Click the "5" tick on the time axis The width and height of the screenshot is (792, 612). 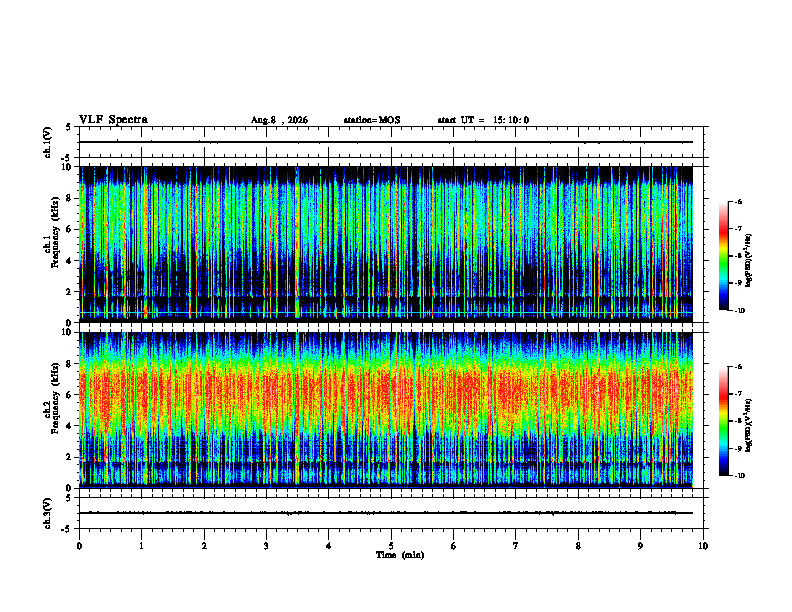(x=391, y=546)
